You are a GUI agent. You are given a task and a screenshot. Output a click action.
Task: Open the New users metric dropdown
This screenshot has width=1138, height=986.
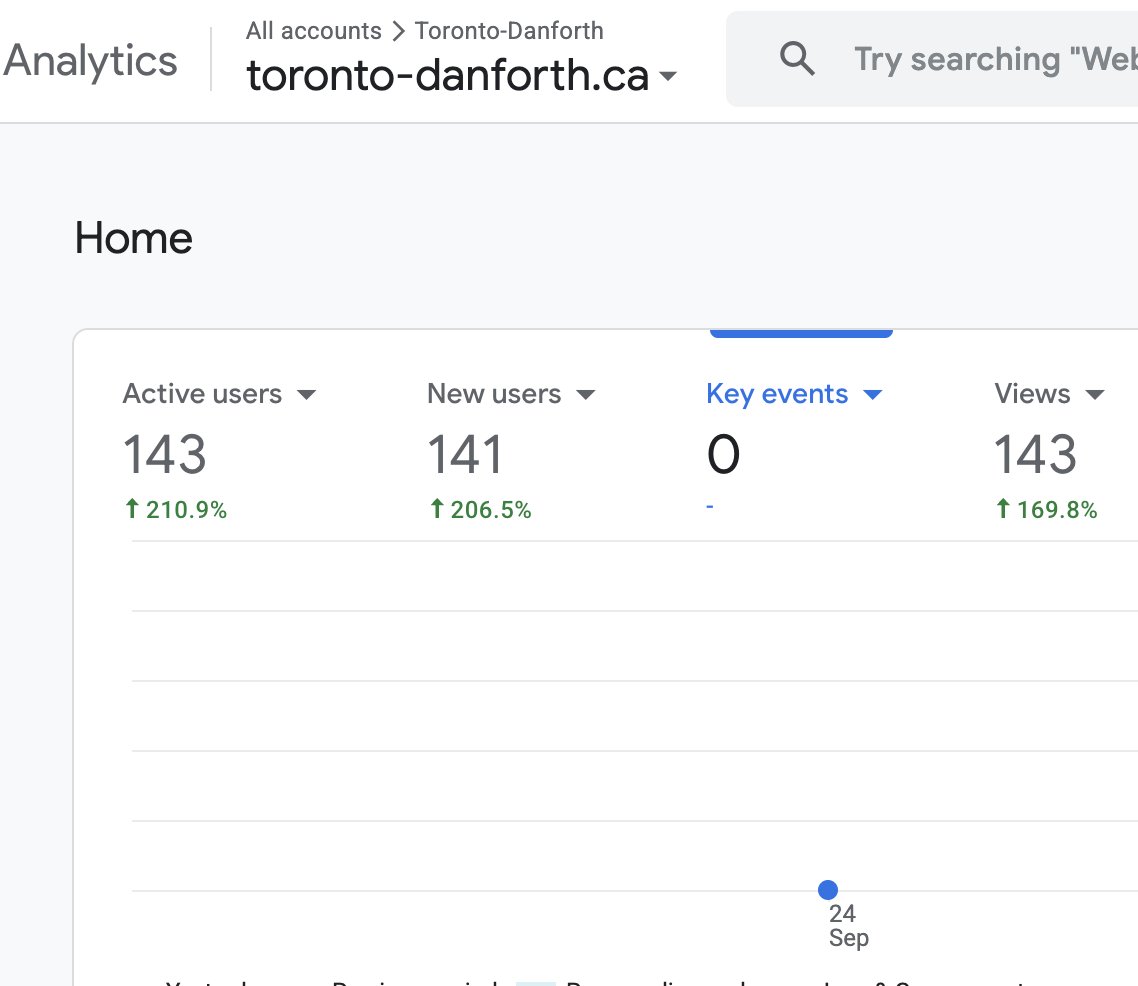point(586,395)
